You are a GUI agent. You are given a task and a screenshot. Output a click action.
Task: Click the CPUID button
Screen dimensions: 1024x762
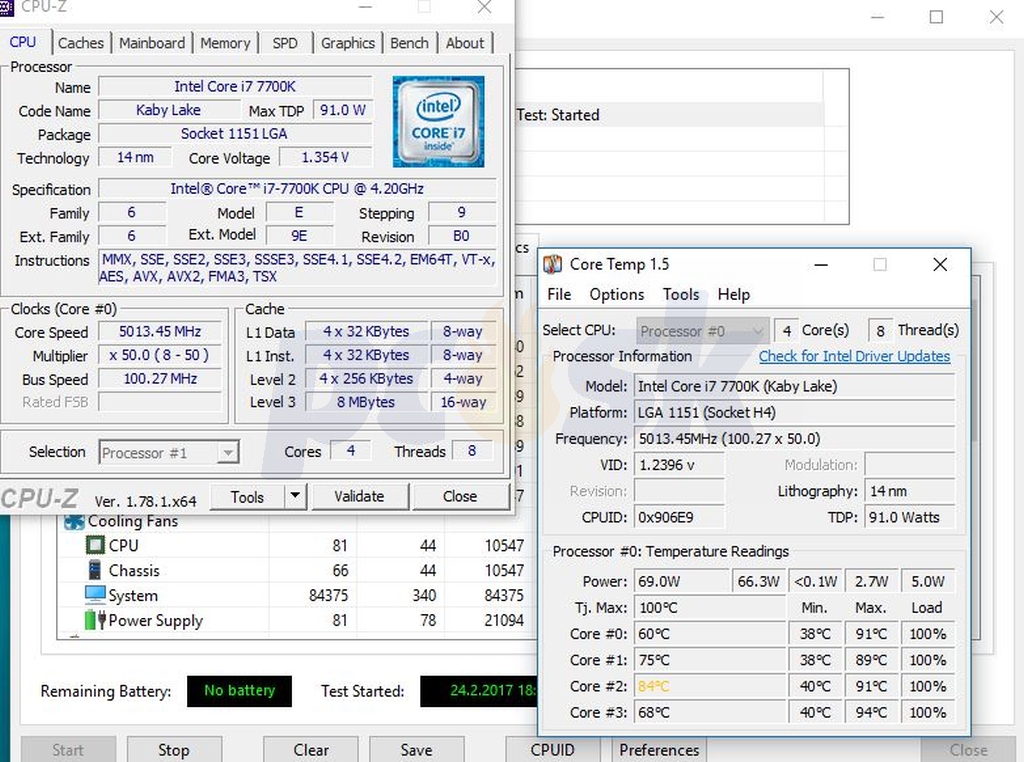click(552, 750)
